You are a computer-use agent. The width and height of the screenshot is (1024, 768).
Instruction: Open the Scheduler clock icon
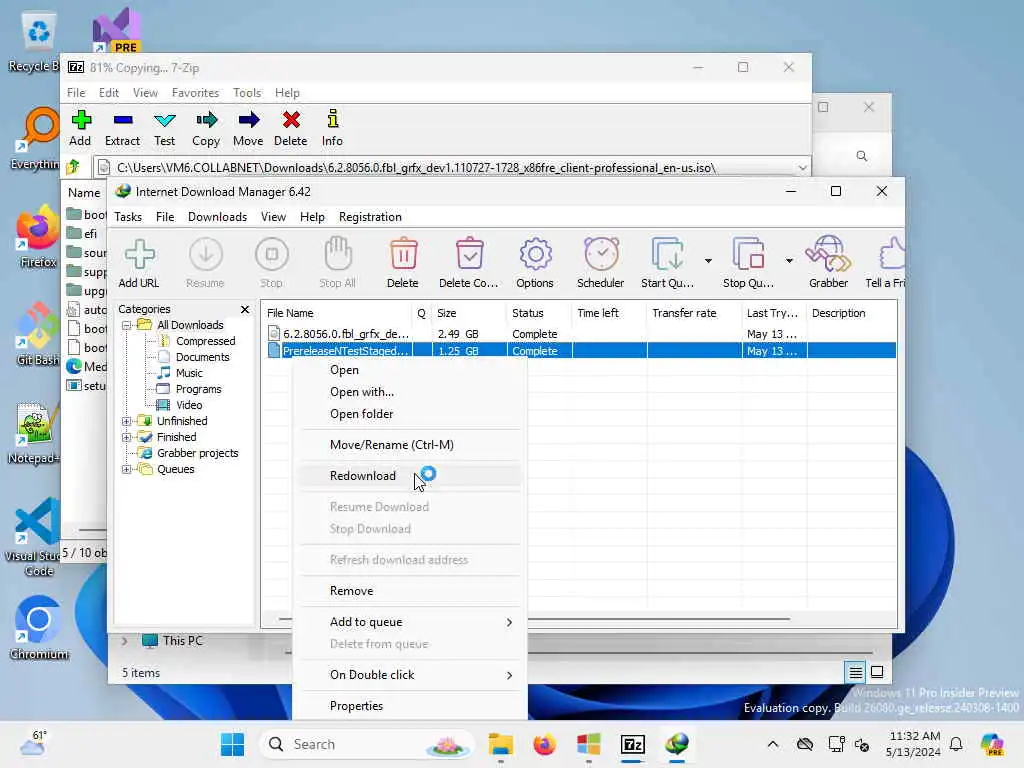(x=601, y=263)
